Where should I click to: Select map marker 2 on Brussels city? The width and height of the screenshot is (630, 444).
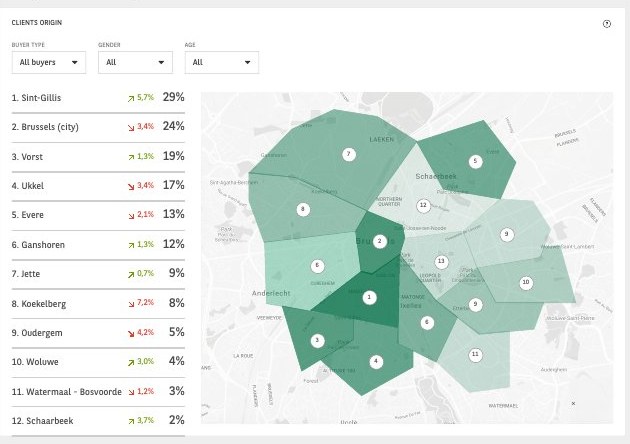tap(379, 241)
